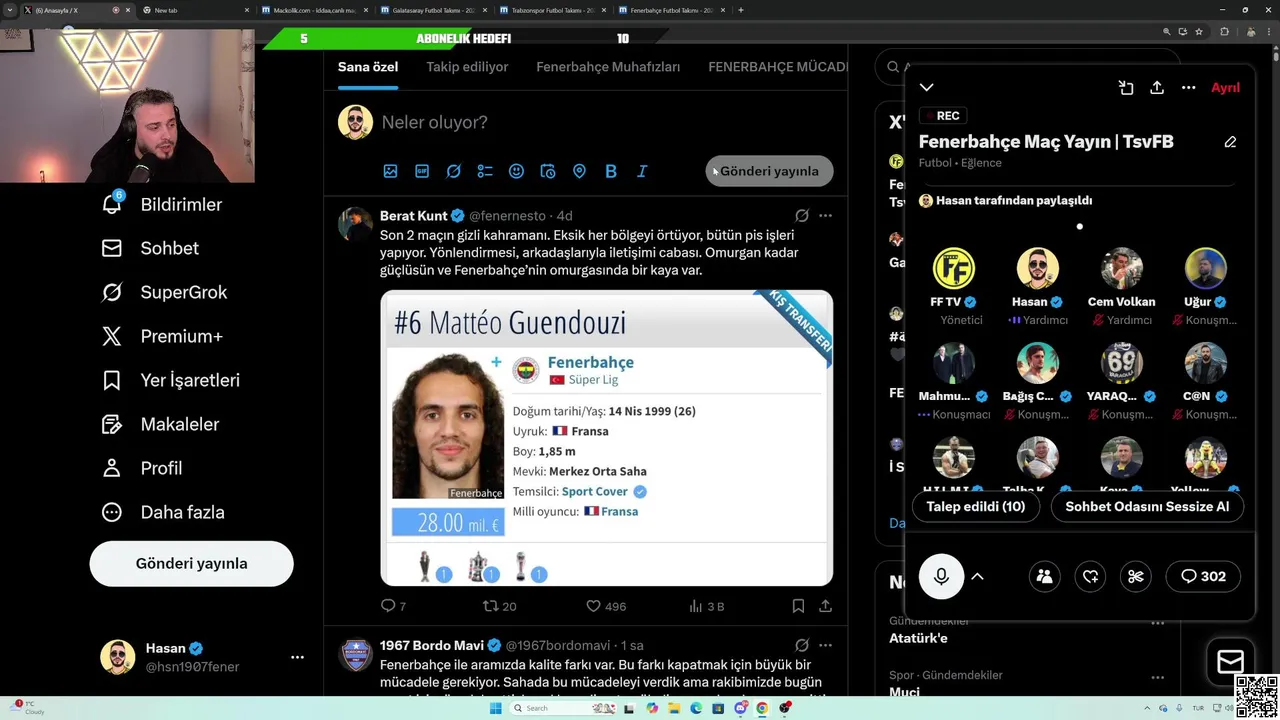Screen dimensions: 1280x720
Task: Click Ayrıl to leave Space
Action: (1225, 88)
